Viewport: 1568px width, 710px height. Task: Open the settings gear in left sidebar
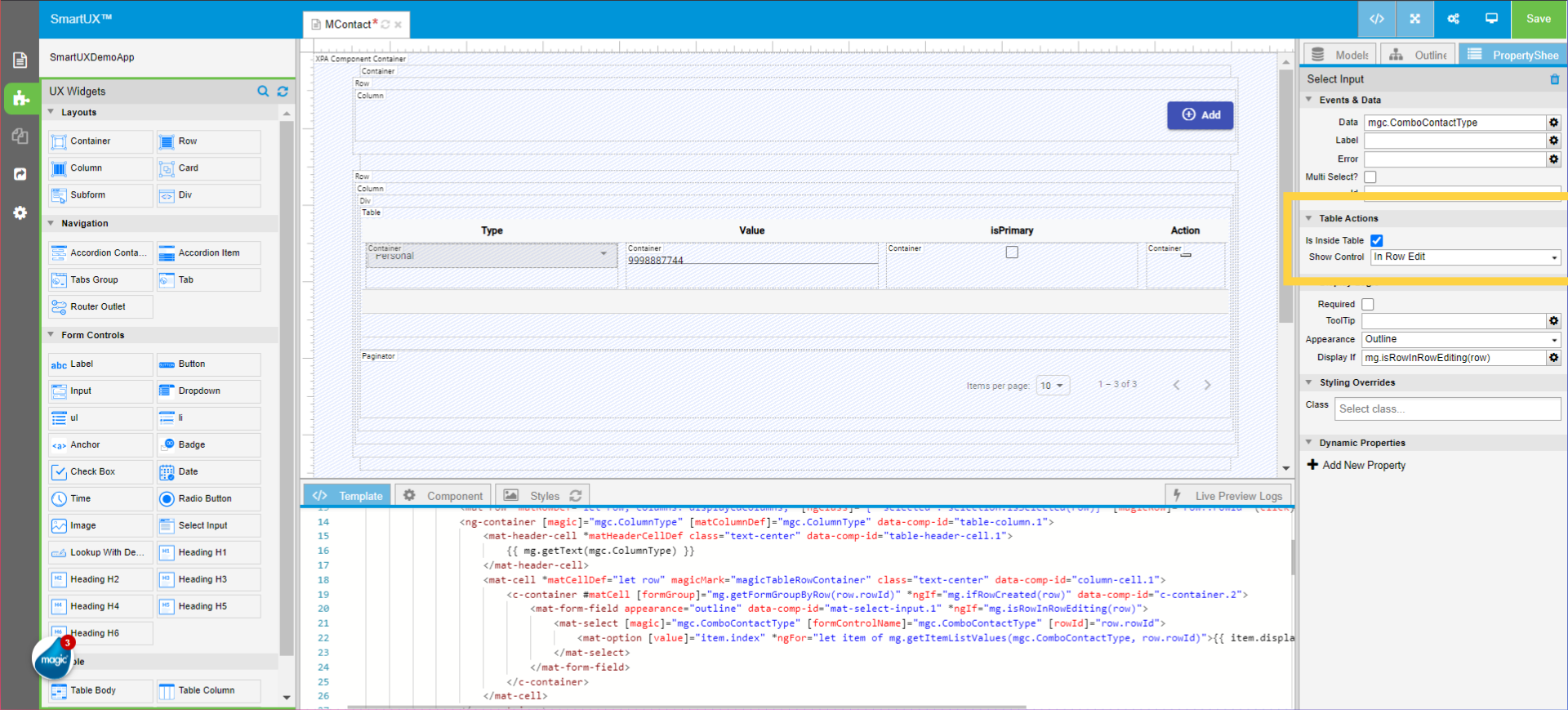coord(20,212)
